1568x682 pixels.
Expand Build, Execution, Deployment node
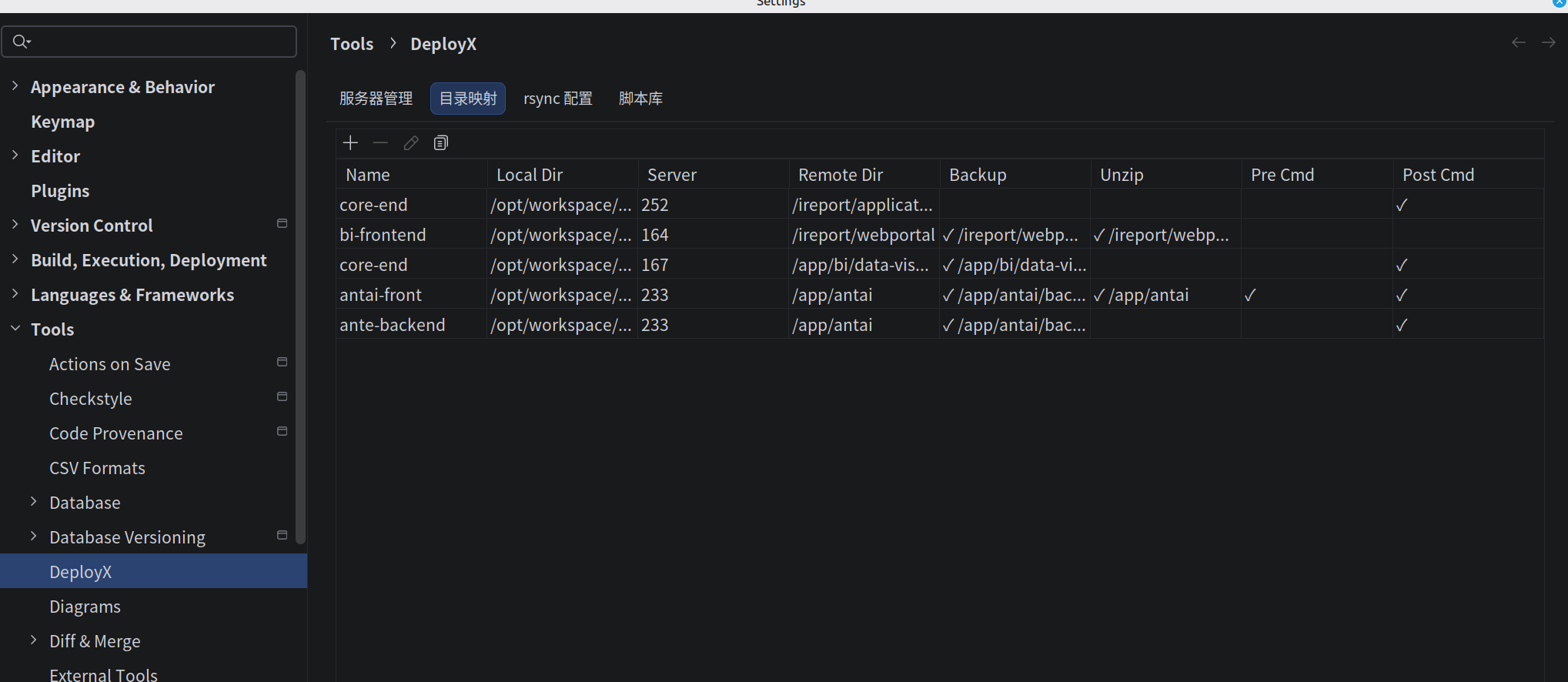pos(15,259)
